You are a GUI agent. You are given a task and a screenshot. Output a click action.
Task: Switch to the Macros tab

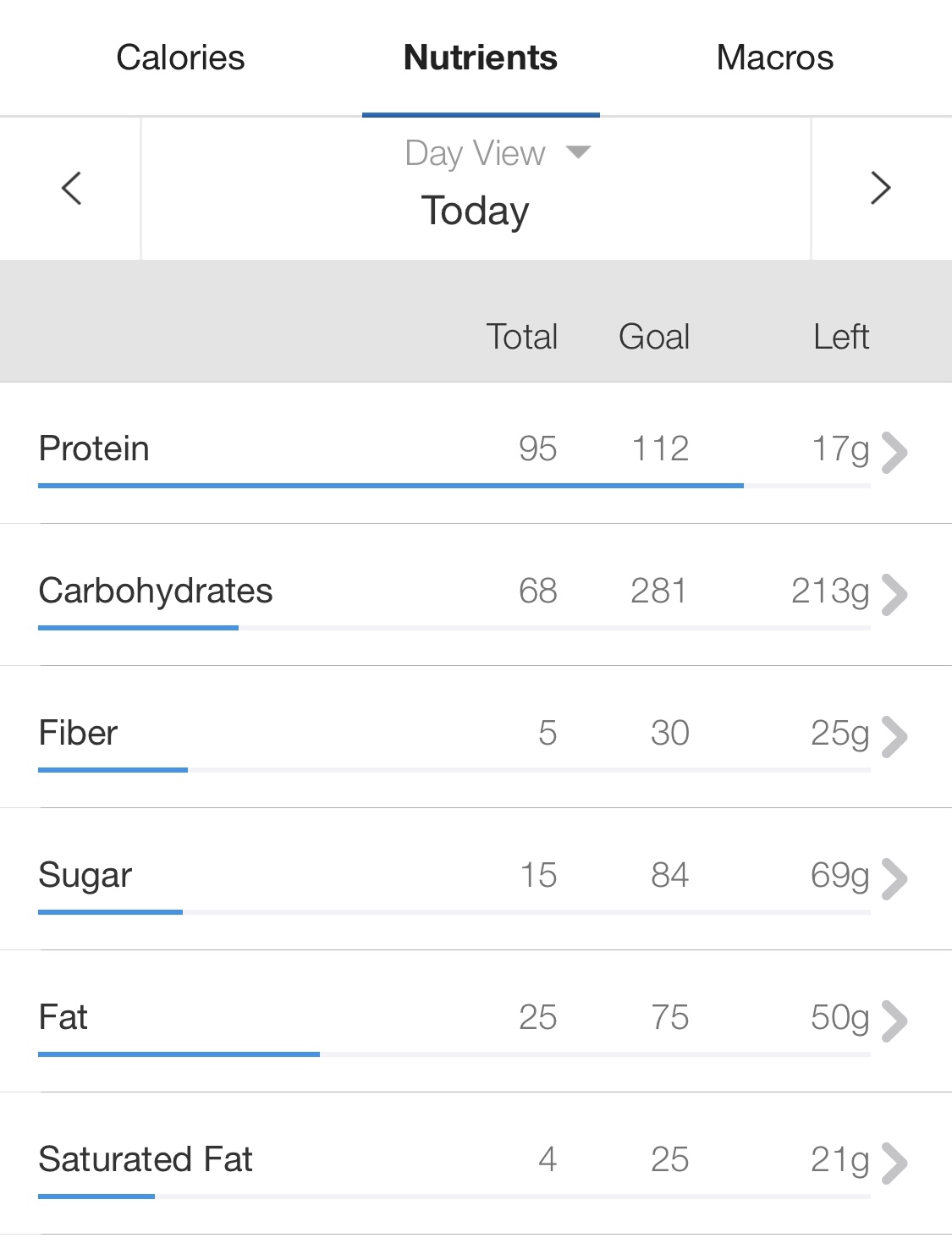coord(774,58)
